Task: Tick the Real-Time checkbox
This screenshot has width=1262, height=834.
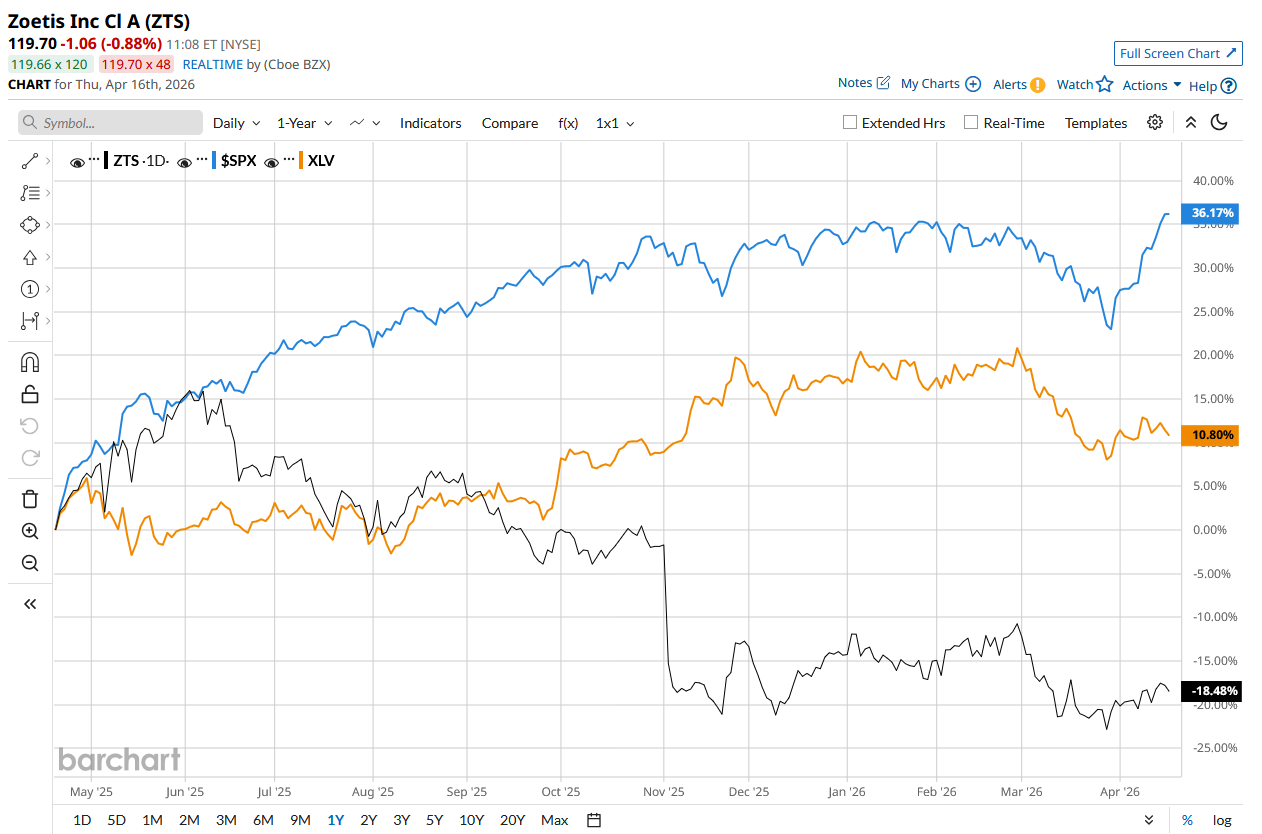Action: (x=971, y=123)
